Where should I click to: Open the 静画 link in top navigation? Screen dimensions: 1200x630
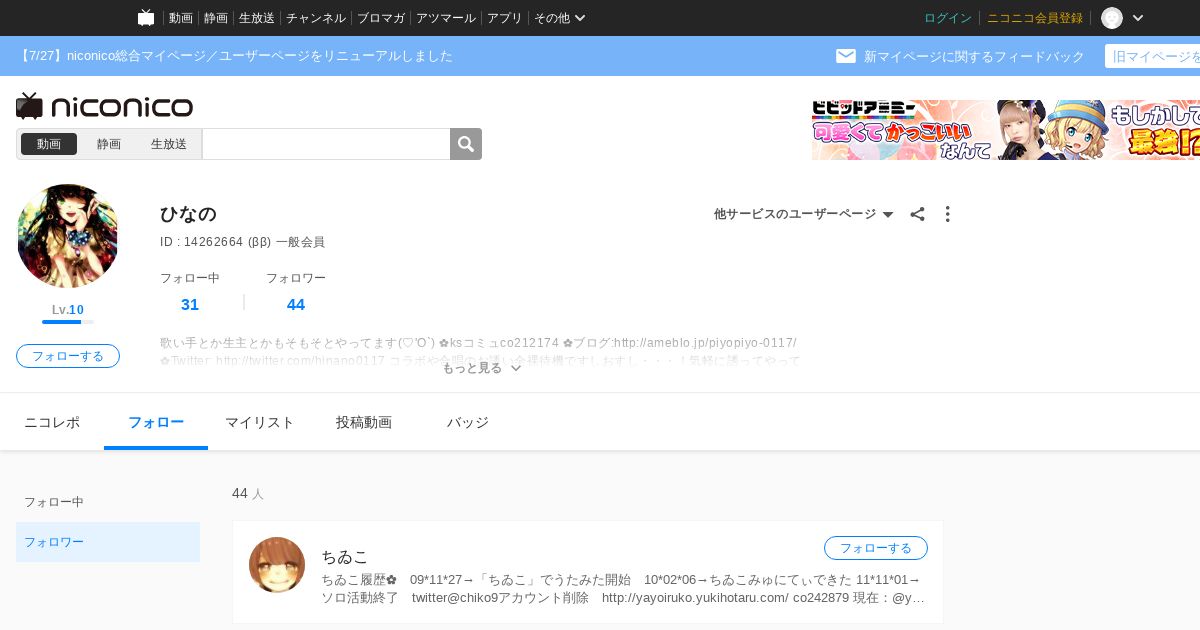pyautogui.click(x=216, y=18)
